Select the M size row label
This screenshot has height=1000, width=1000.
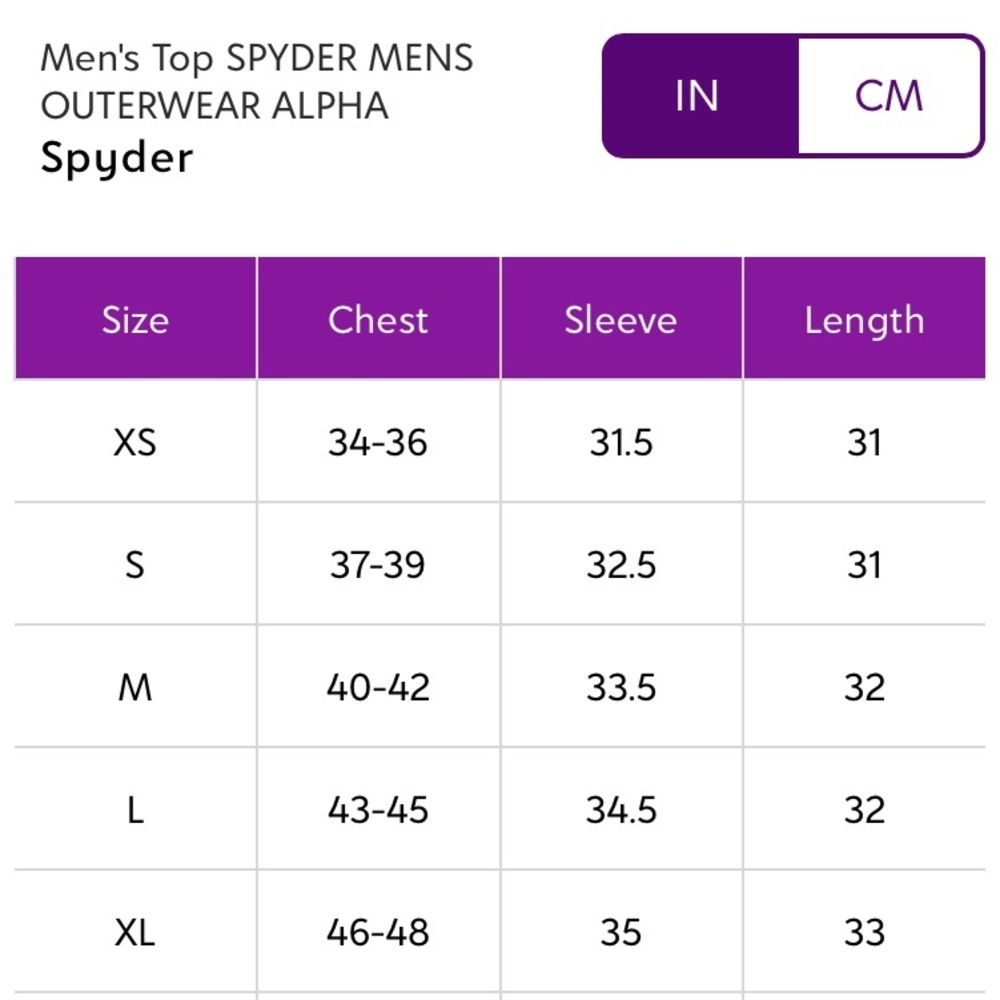135,688
